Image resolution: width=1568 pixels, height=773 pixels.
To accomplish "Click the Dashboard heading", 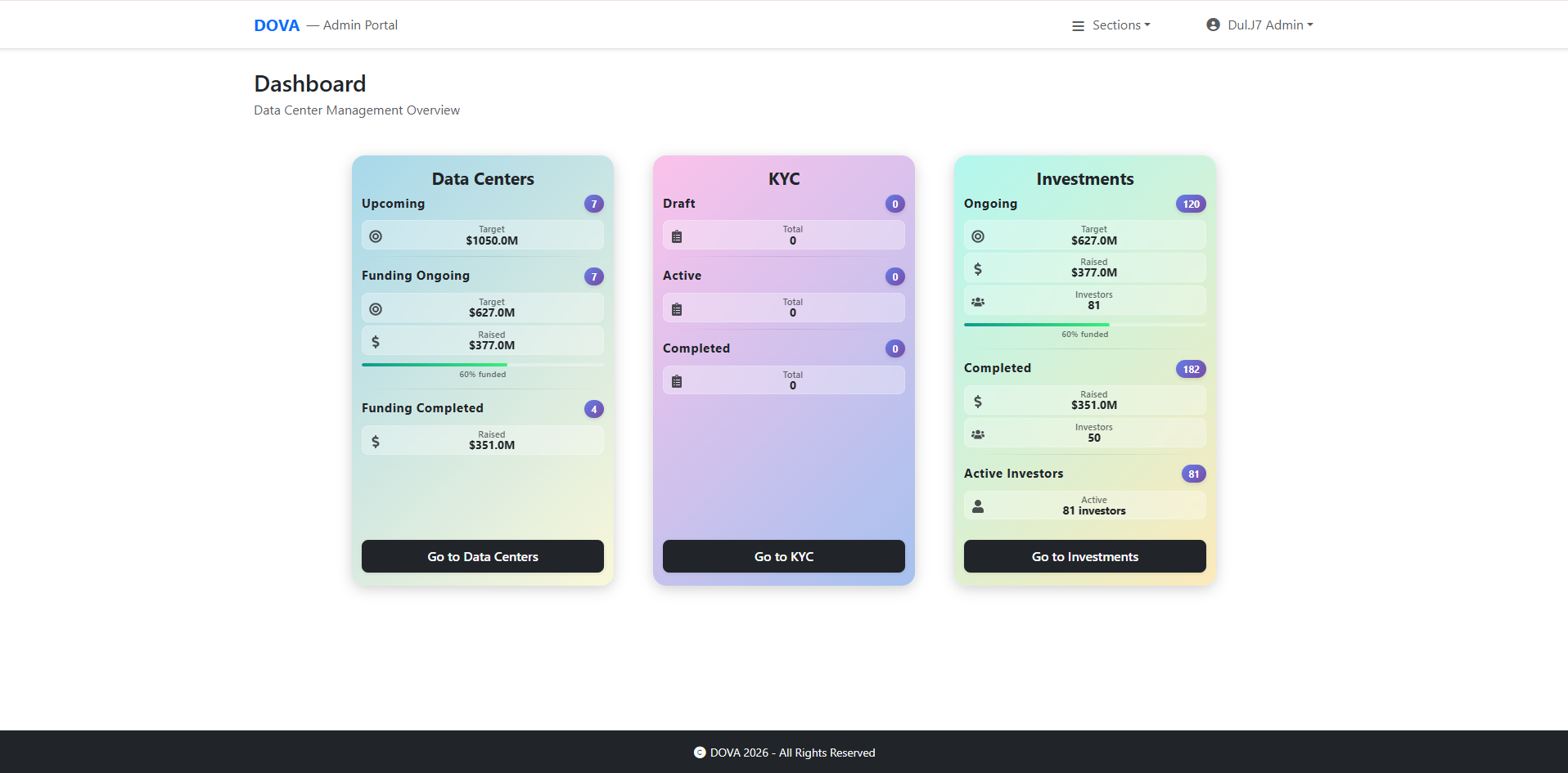I will (x=309, y=83).
